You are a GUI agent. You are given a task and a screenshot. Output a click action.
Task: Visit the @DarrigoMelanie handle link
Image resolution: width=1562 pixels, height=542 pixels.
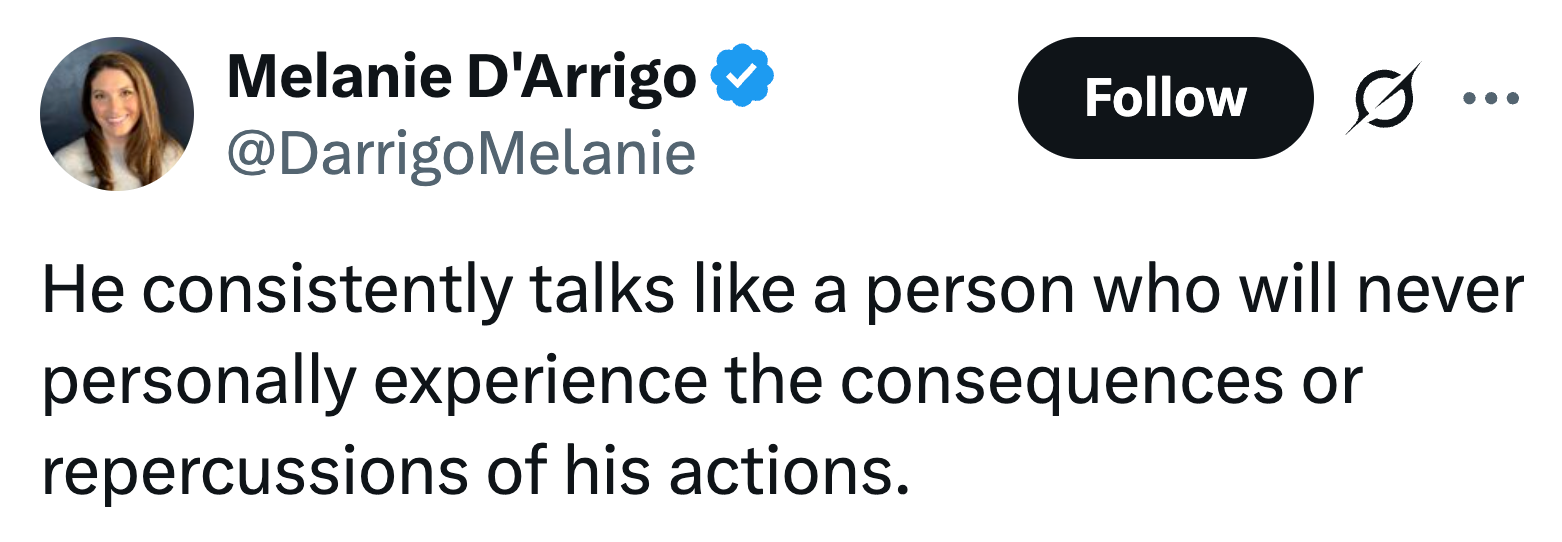tap(461, 153)
